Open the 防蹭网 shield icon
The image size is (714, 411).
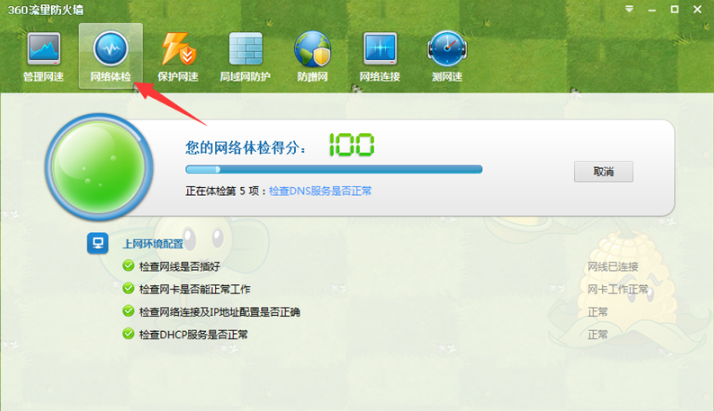(312, 50)
